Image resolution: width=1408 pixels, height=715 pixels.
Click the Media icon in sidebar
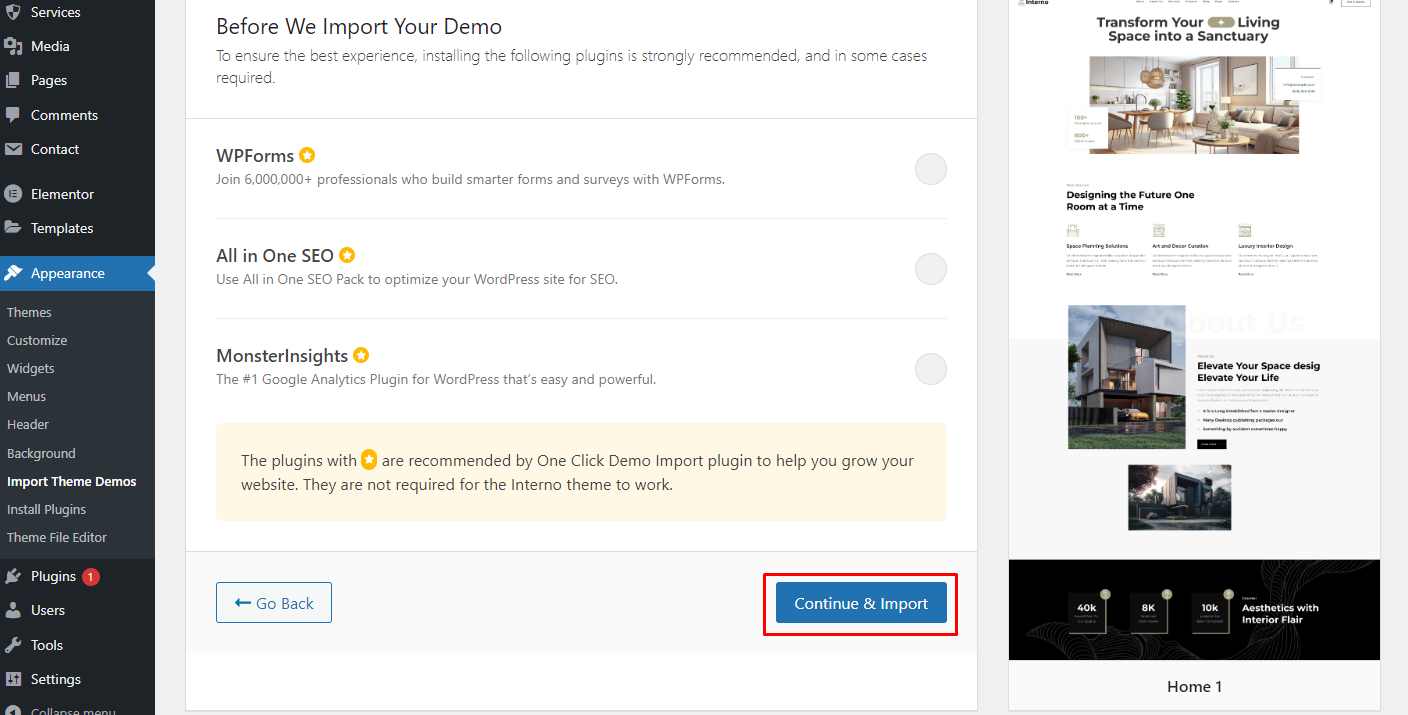tap(13, 46)
